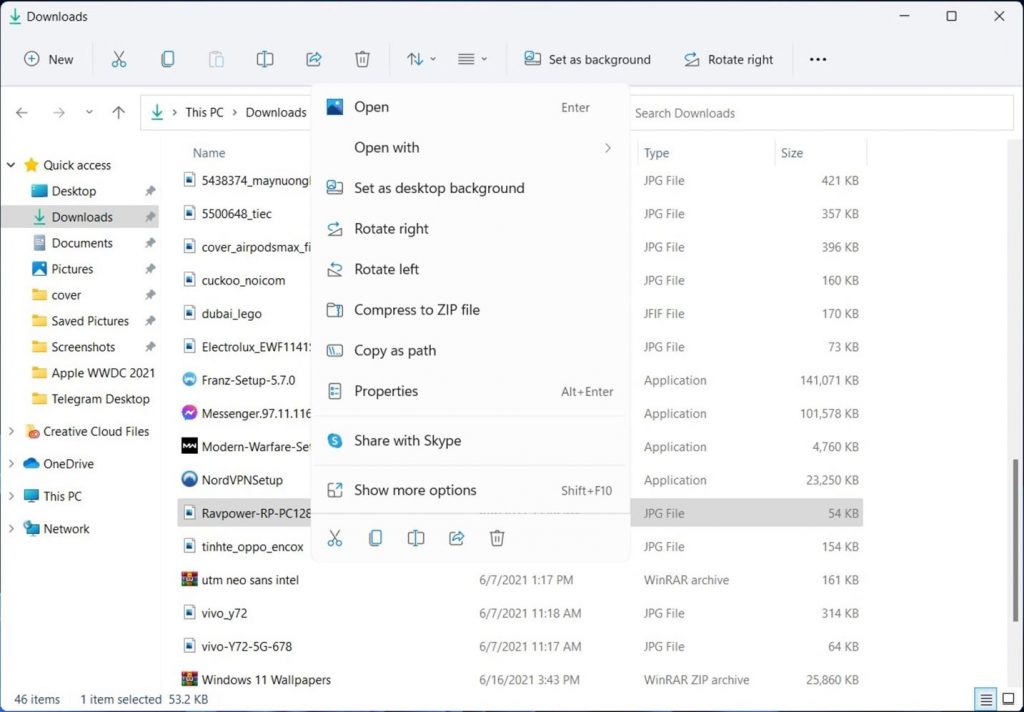Expand This PC in the sidebar

(x=10, y=496)
